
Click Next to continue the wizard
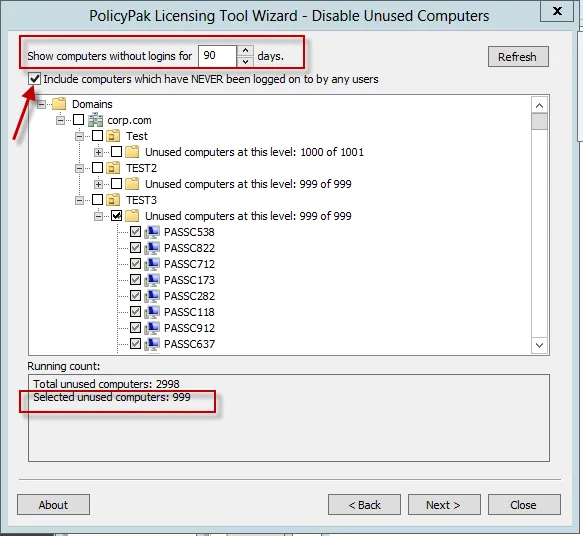[444, 505]
